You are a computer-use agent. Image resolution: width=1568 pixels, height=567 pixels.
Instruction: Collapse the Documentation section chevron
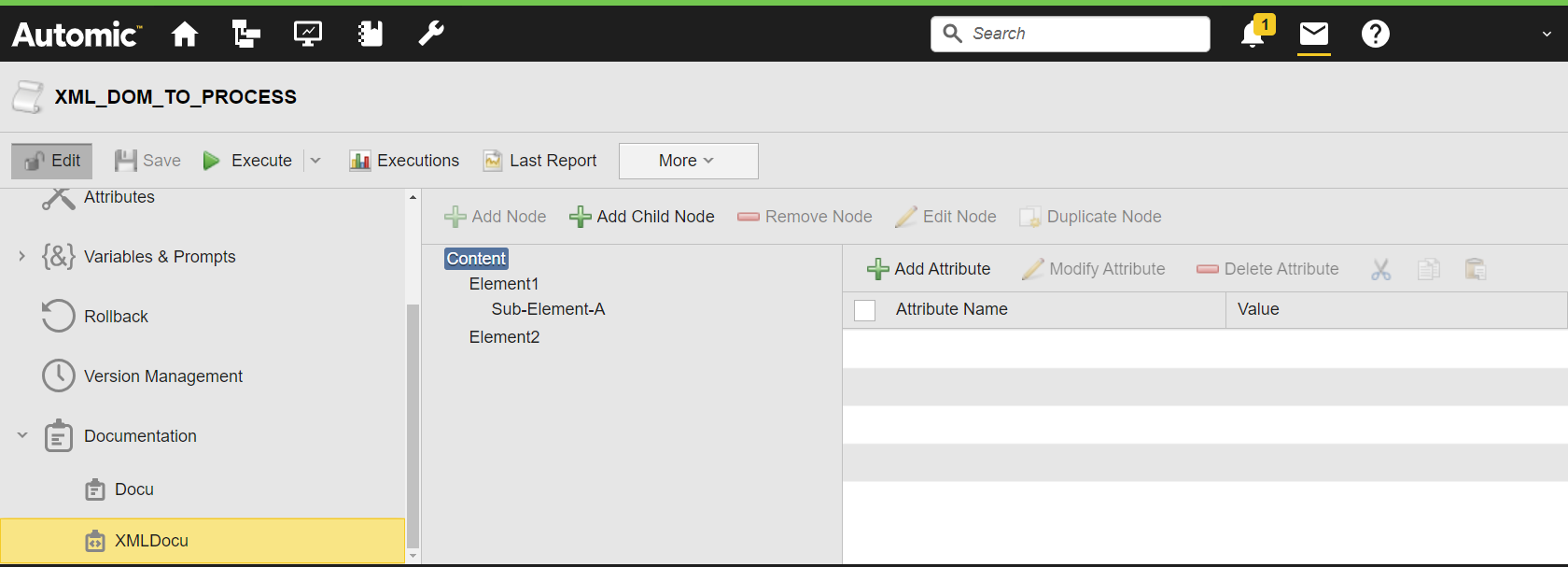pyautogui.click(x=21, y=435)
